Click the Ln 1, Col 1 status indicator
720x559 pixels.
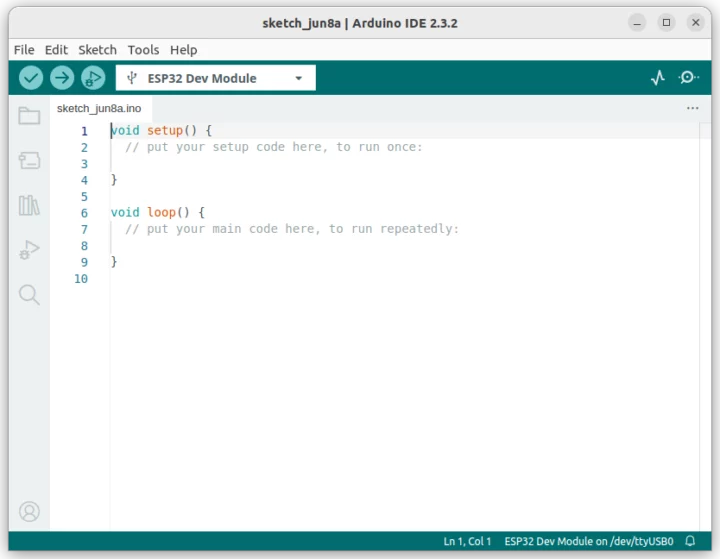[x=467, y=541]
